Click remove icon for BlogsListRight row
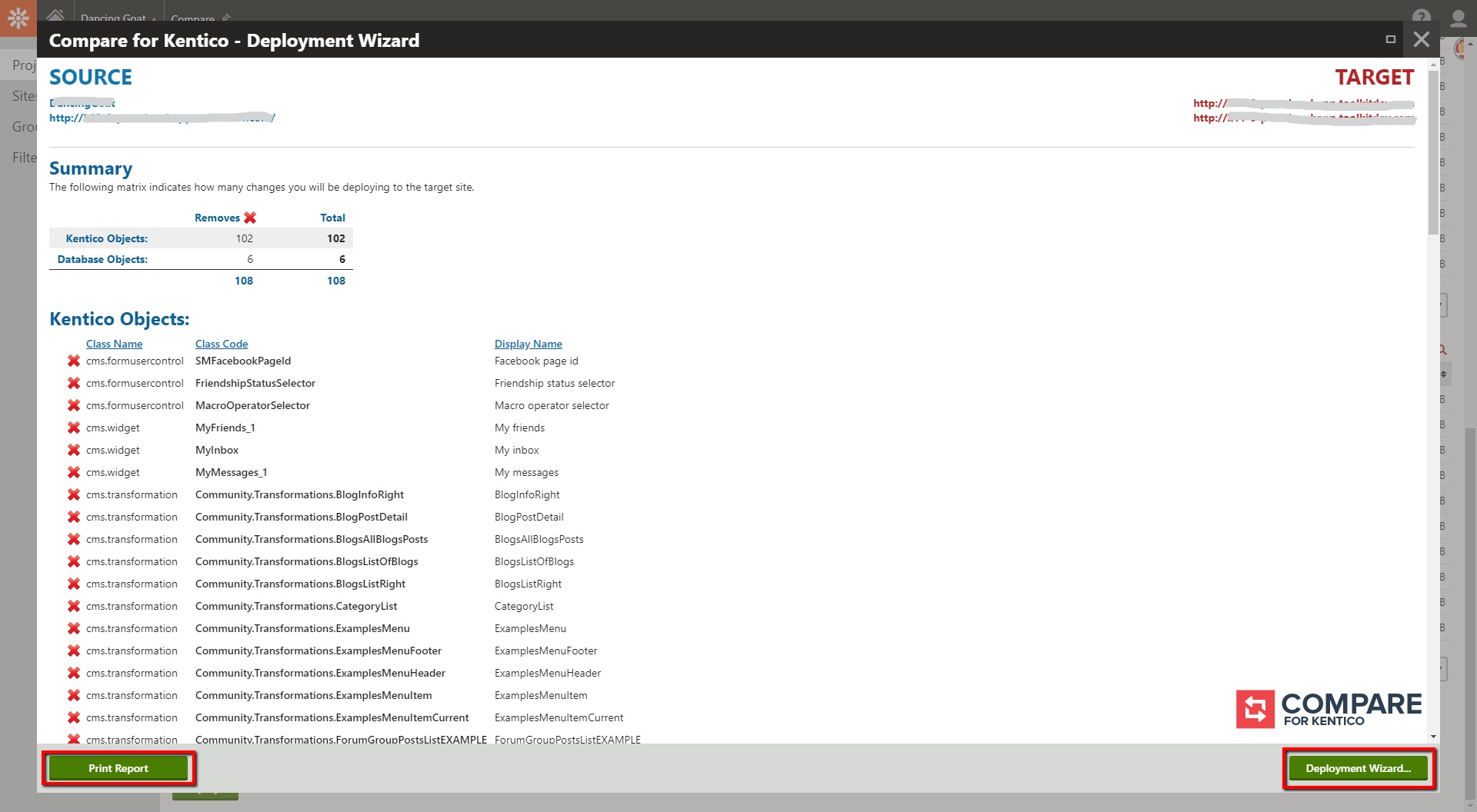 (x=74, y=584)
